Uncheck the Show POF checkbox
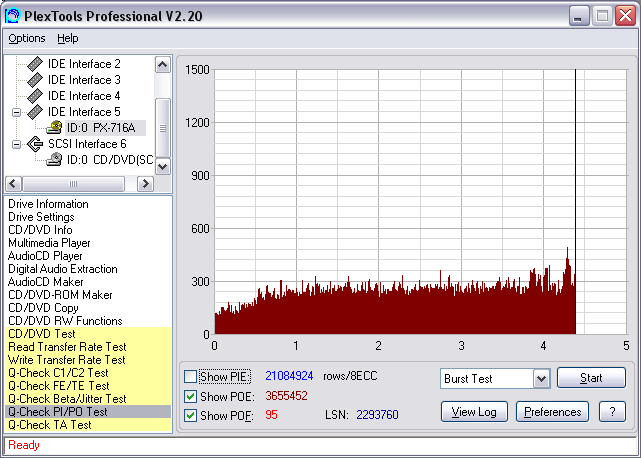 (x=190, y=415)
